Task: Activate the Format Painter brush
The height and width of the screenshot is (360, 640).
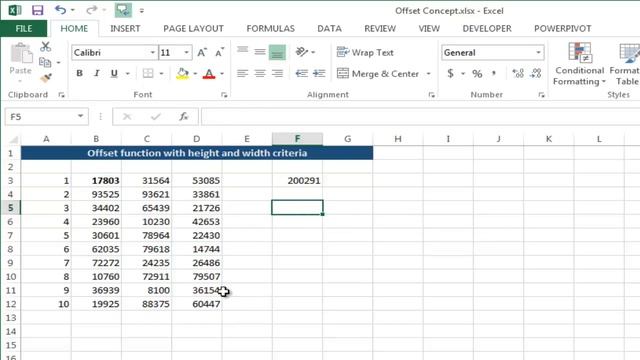Action: coord(46,78)
